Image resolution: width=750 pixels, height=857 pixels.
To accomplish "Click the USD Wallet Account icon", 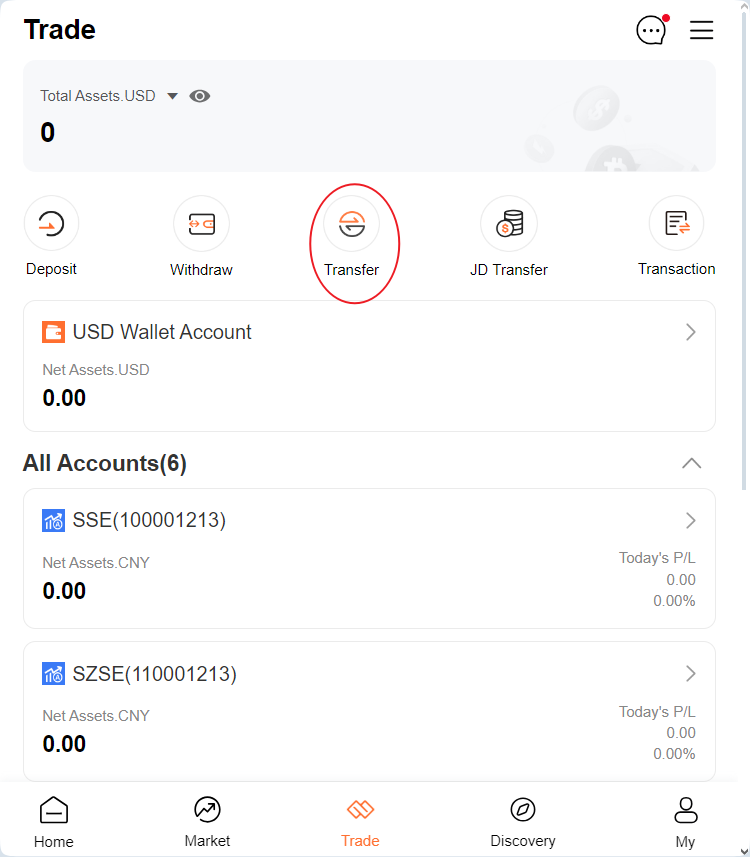I will click(53, 332).
